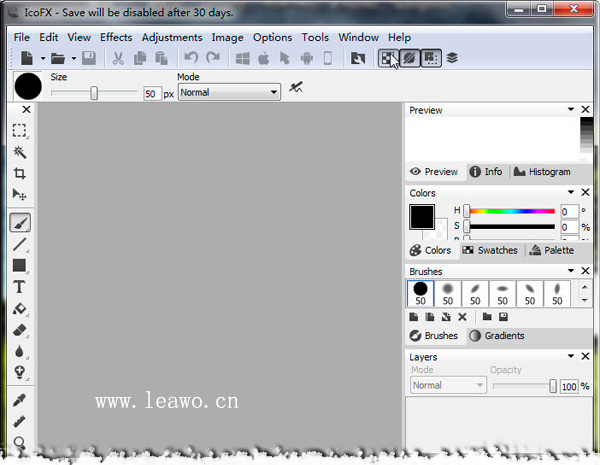Select the Brush tool
This screenshot has width=600, height=465.
pos(20,223)
